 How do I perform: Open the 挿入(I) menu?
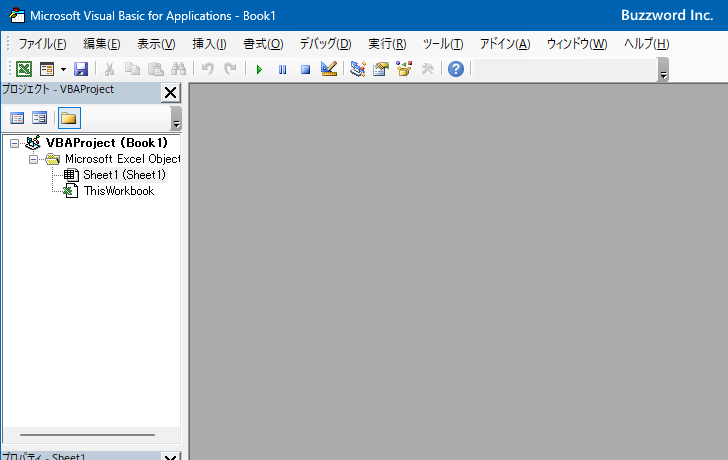pyautogui.click(x=209, y=44)
